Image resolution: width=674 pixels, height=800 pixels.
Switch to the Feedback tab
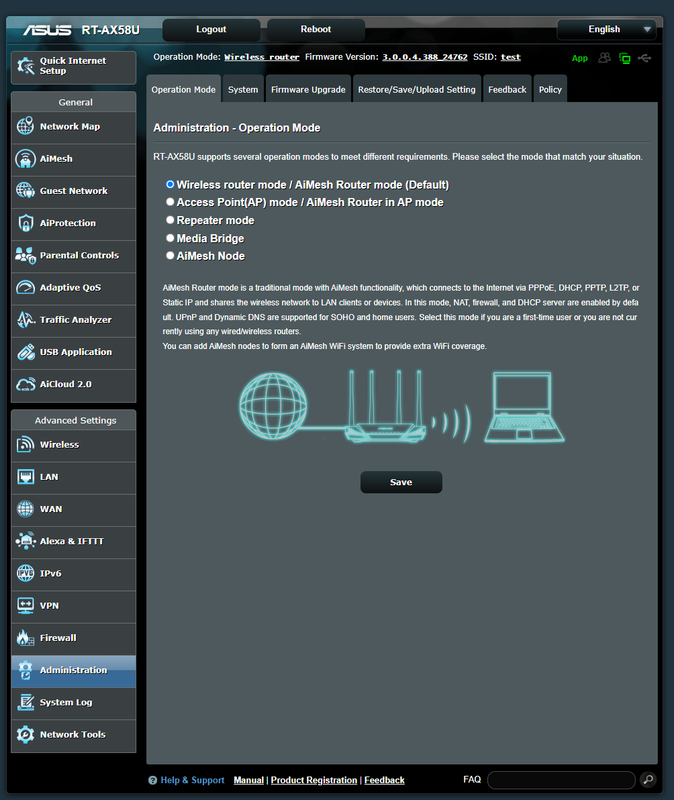click(x=507, y=89)
